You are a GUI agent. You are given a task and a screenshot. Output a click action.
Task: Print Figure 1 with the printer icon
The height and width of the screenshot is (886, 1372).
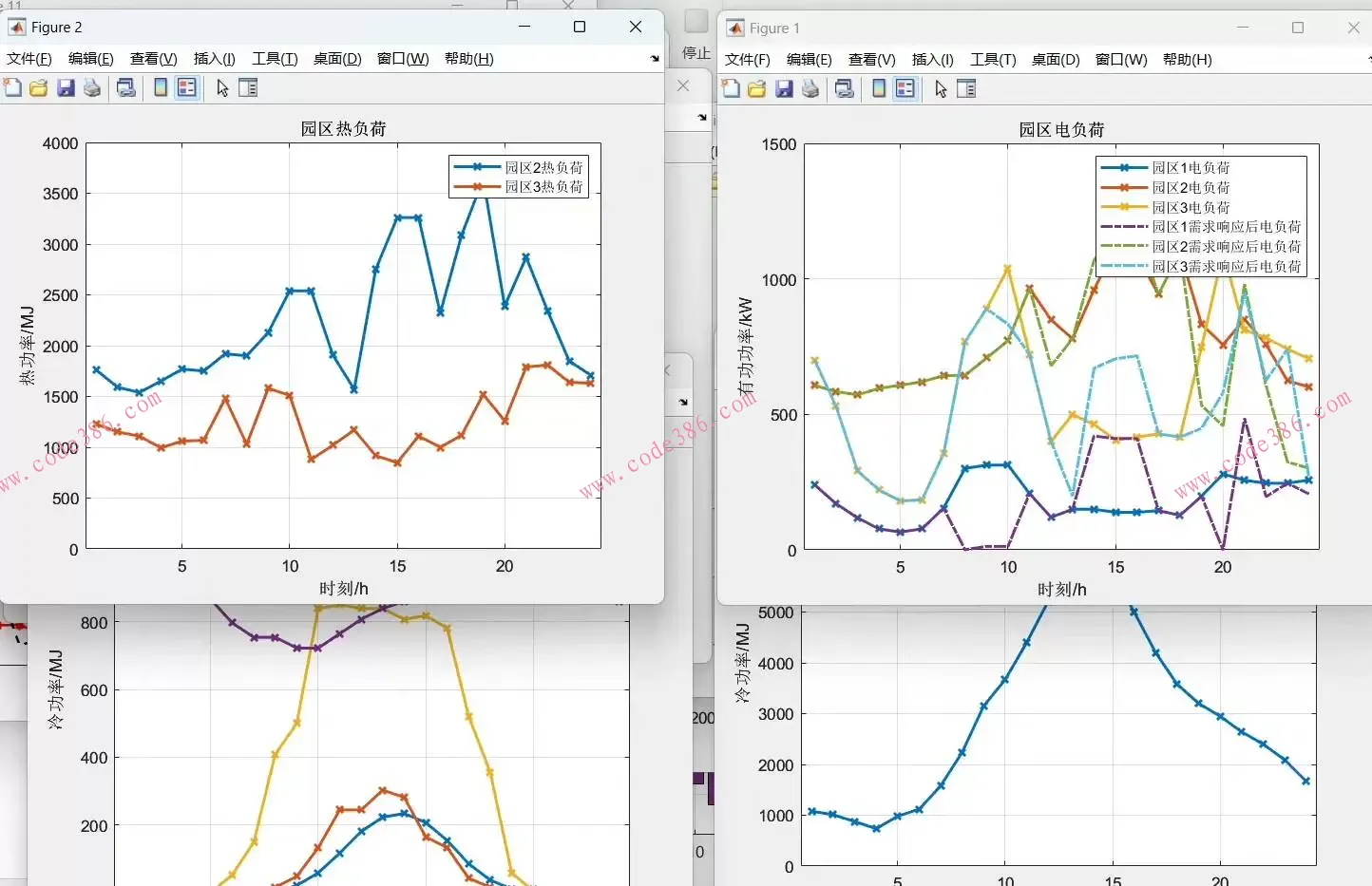coord(810,89)
